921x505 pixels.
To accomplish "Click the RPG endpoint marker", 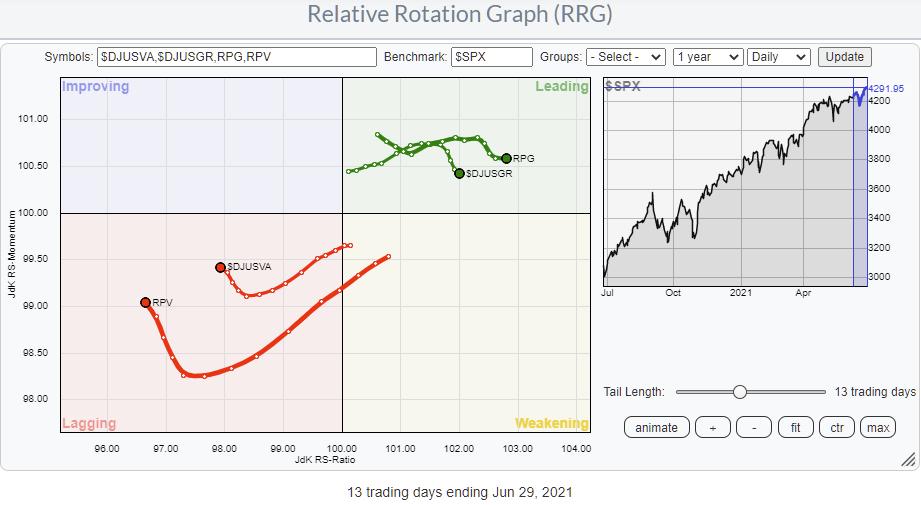I will pos(506,158).
